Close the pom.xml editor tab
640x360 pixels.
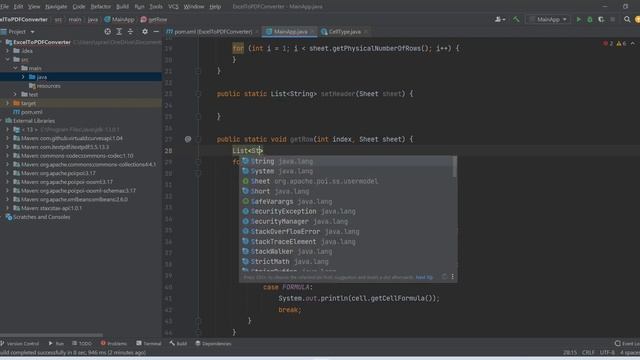(257, 31)
